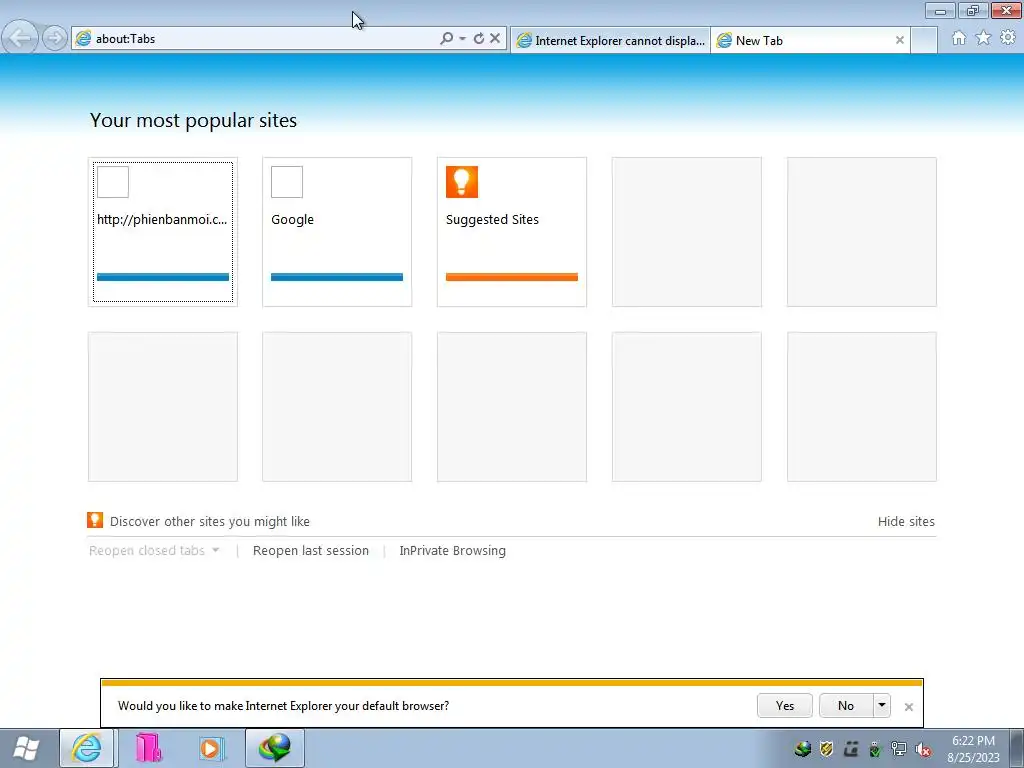Dismiss the default browser notification bar

pyautogui.click(x=908, y=707)
